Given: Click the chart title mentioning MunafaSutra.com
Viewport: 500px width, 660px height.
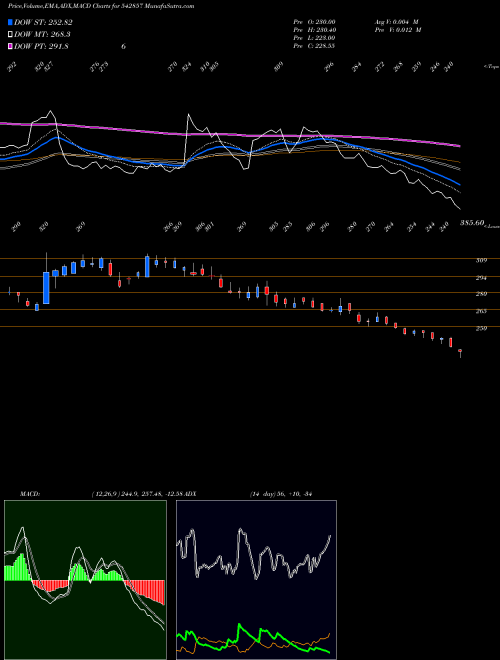Looking at the screenshot, I should pos(101,6).
